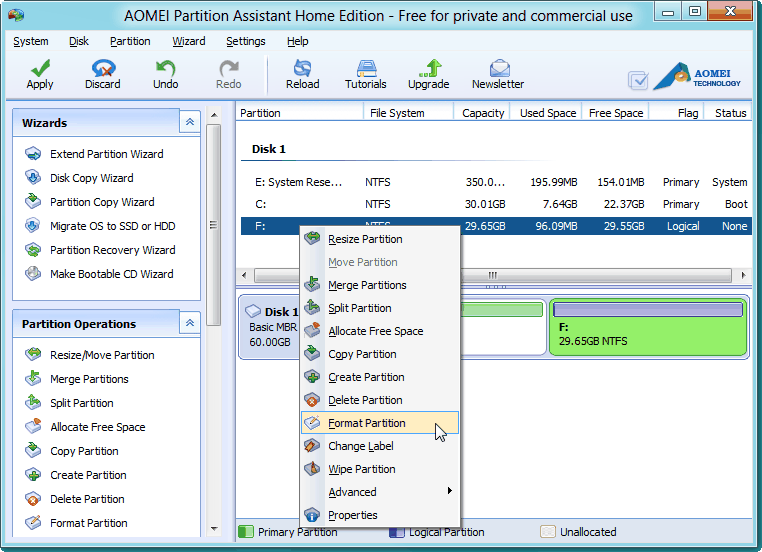Open the Help menu
This screenshot has width=762, height=552.
coord(297,41)
